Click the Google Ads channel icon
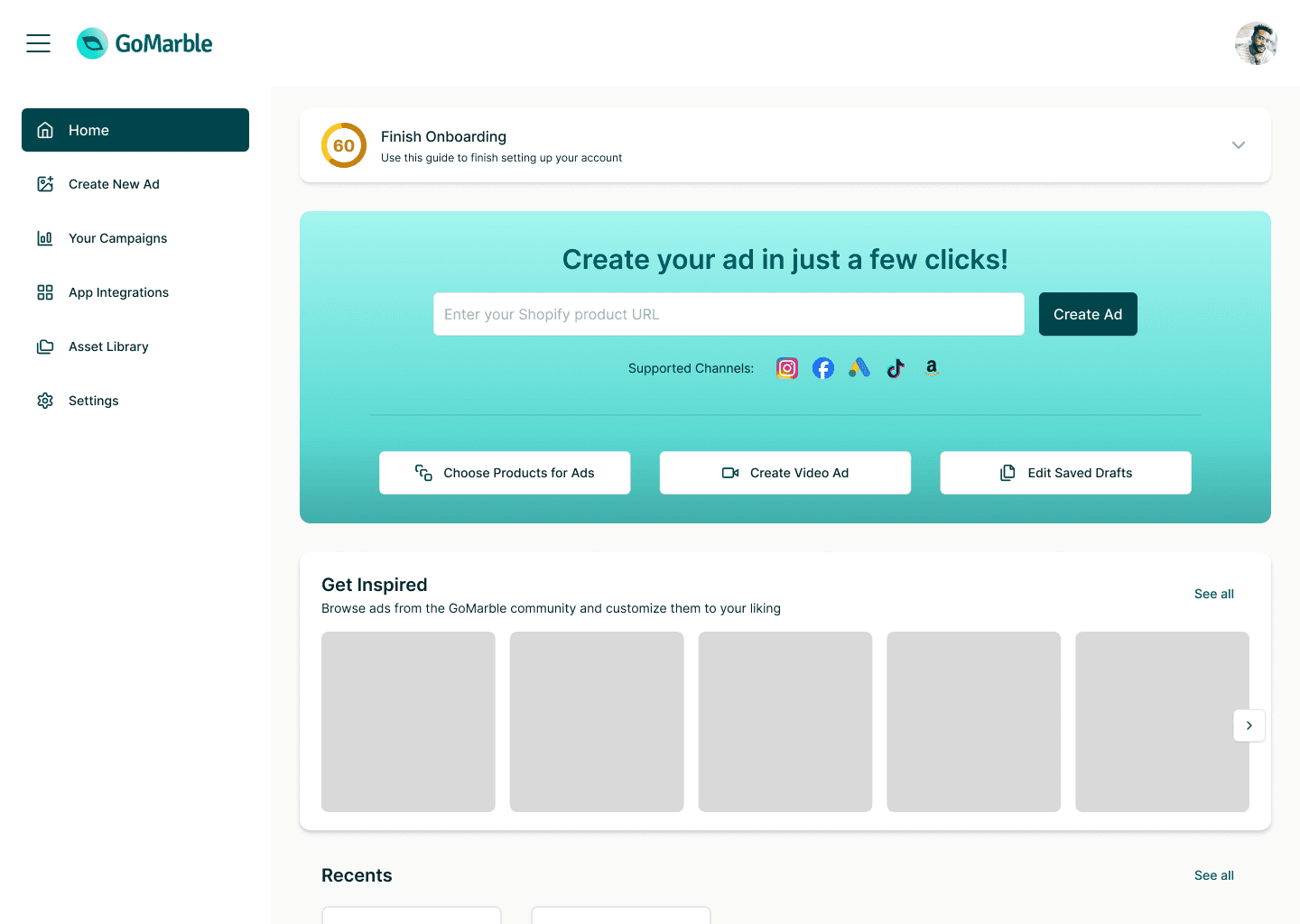 [x=859, y=368]
